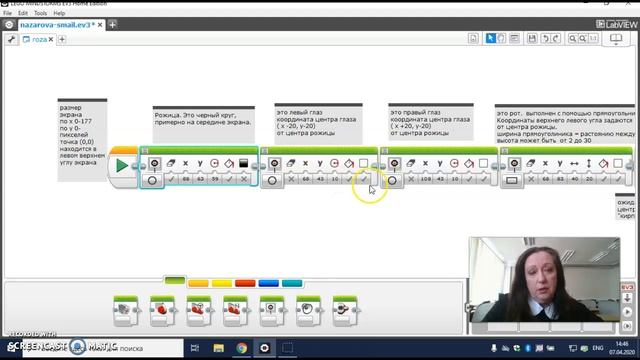
Task: Toggle Clear Screen checkmark on first display block
Action: [x=171, y=179]
